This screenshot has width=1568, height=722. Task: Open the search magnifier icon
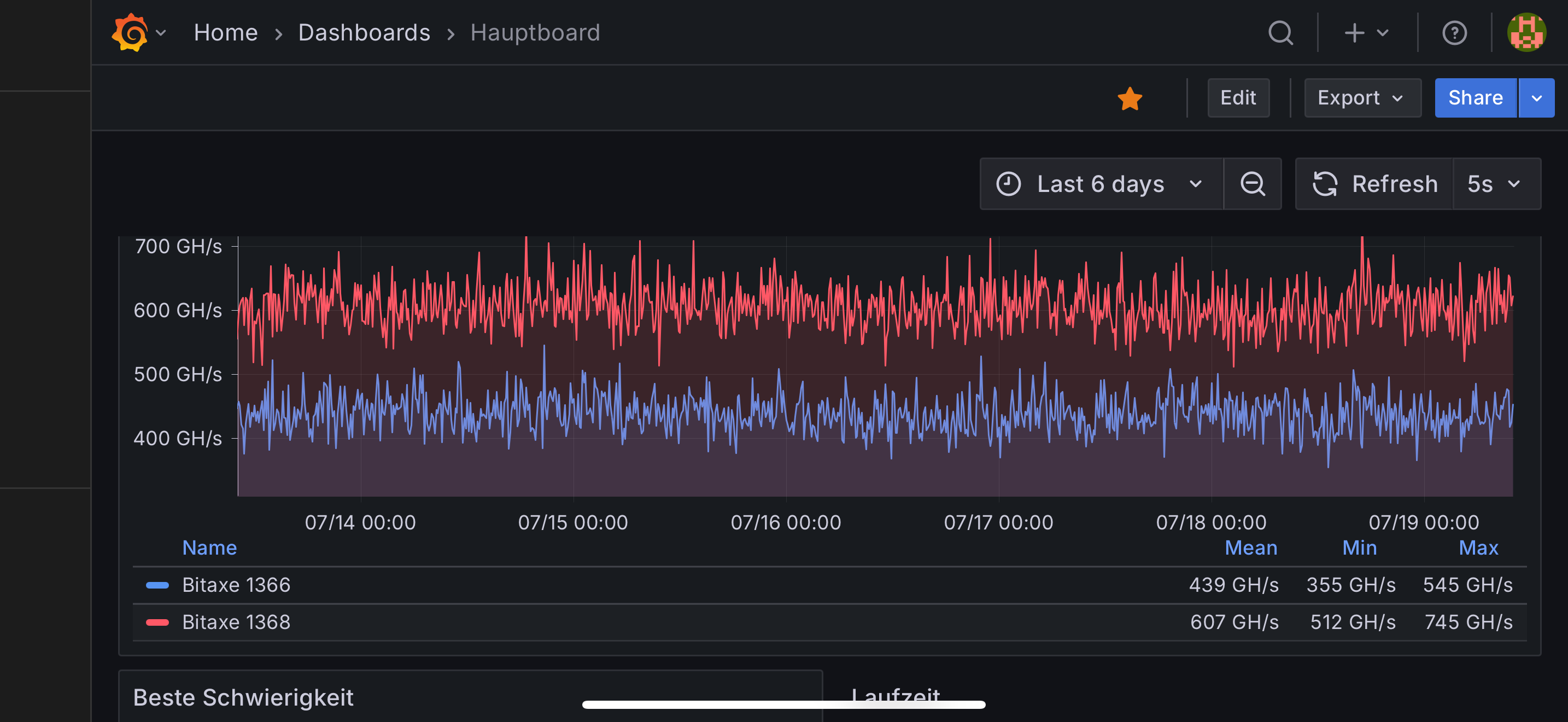1280,33
